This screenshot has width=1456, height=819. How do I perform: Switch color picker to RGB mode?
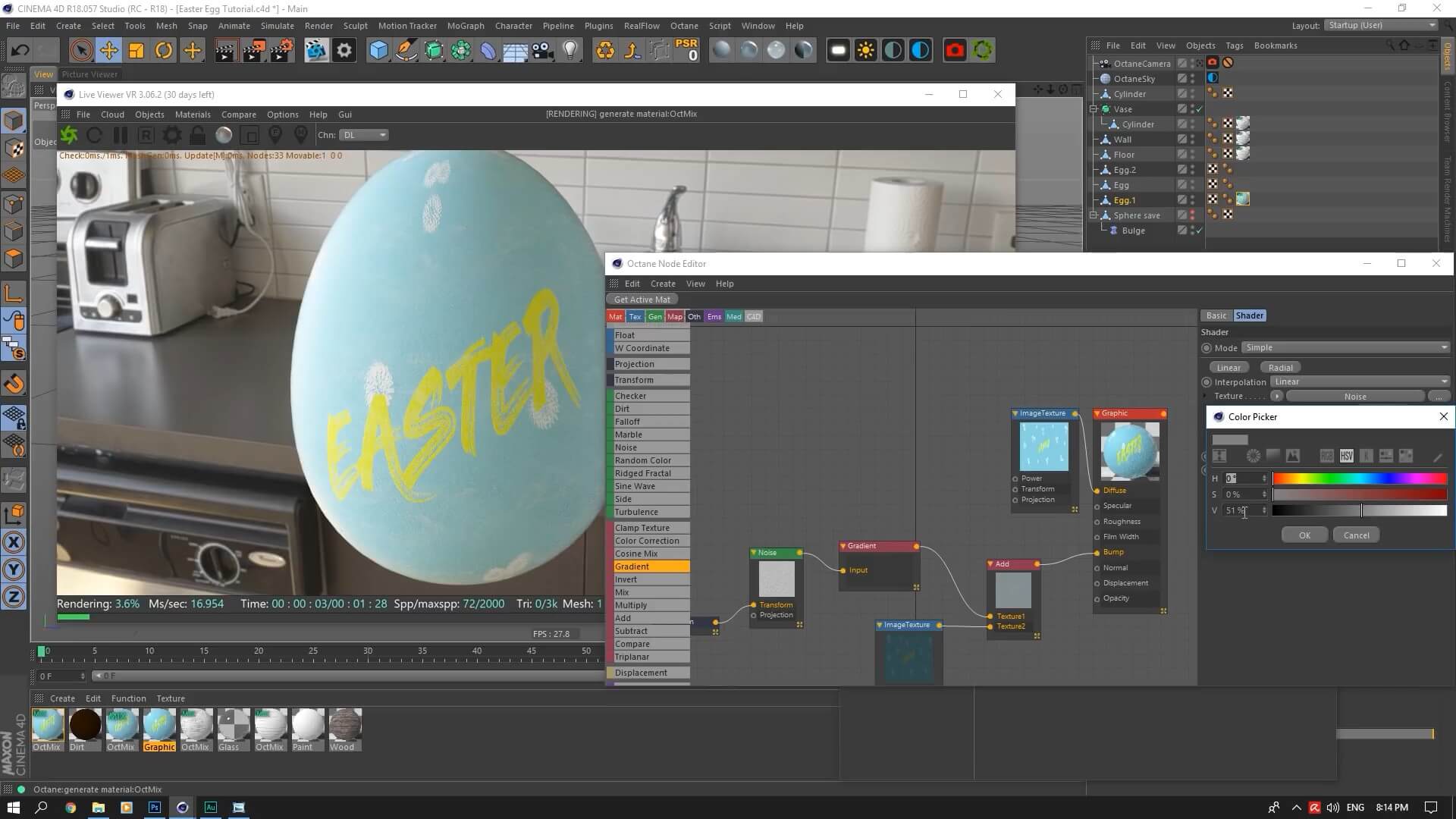[x=1326, y=456]
